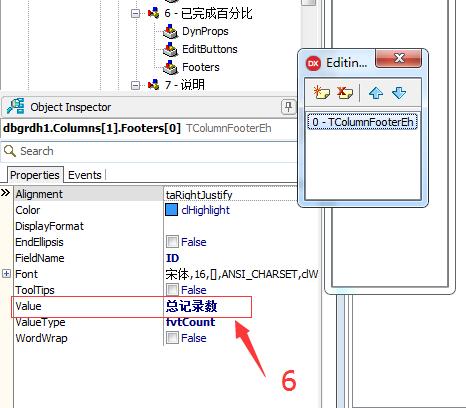Image resolution: width=466 pixels, height=408 pixels.
Task: Switch to the Events tab
Action: point(85,175)
